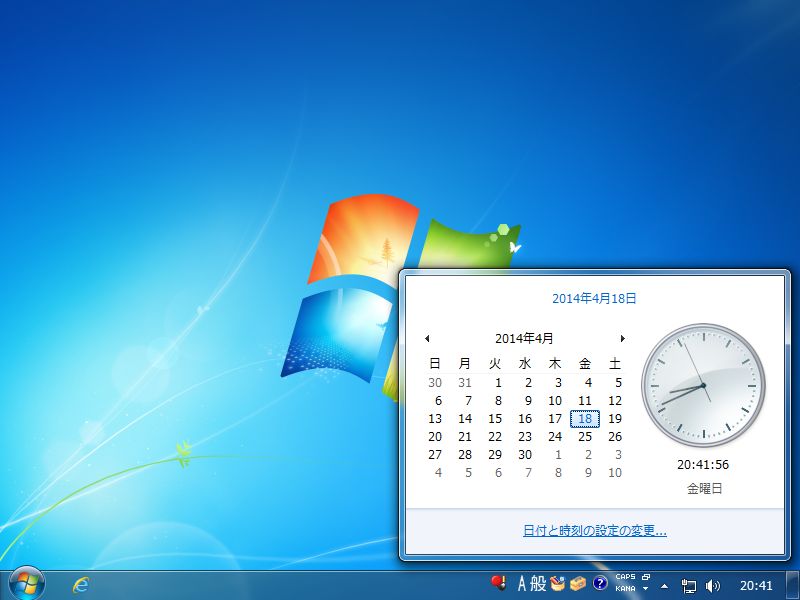Toggle KANA lock indicator in language bar
Viewport: 800px width, 600px height.
tap(625, 589)
